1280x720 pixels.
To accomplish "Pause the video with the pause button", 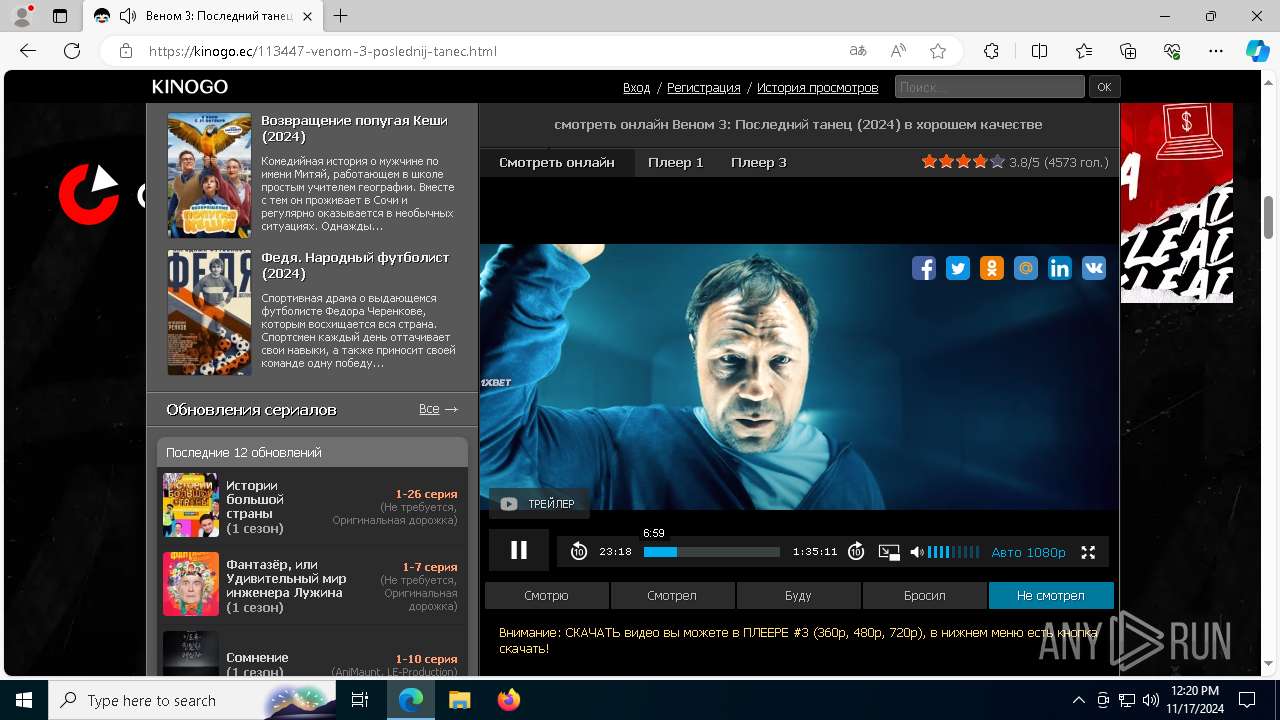I will 519,550.
